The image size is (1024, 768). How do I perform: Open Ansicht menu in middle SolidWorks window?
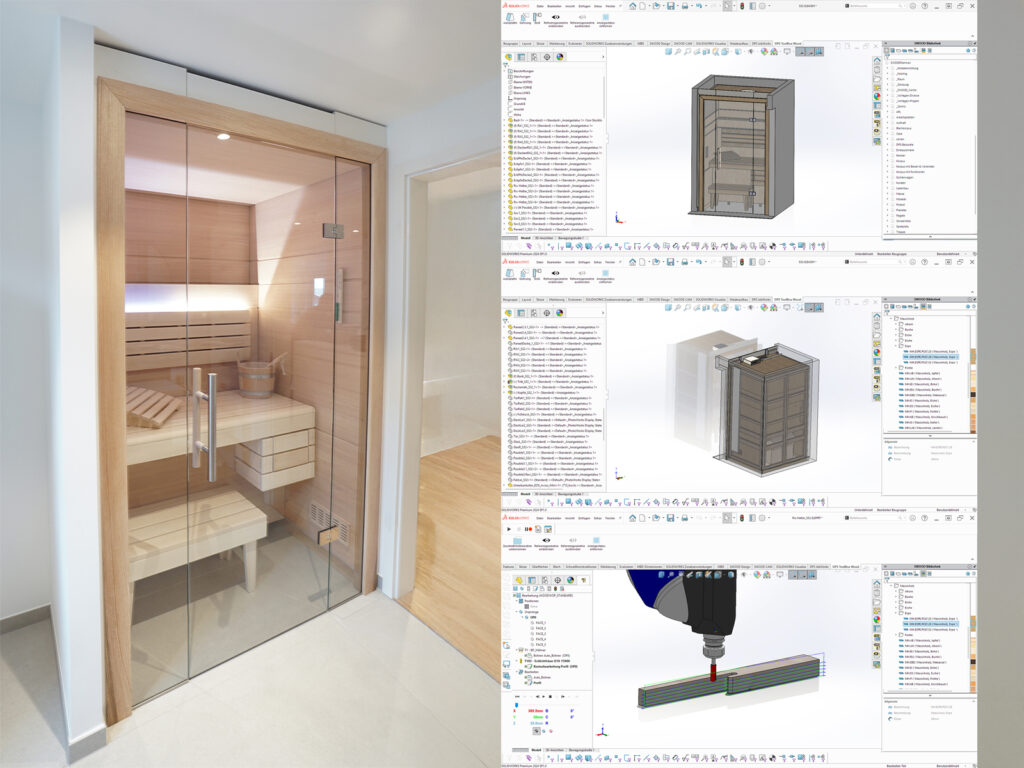click(570, 262)
